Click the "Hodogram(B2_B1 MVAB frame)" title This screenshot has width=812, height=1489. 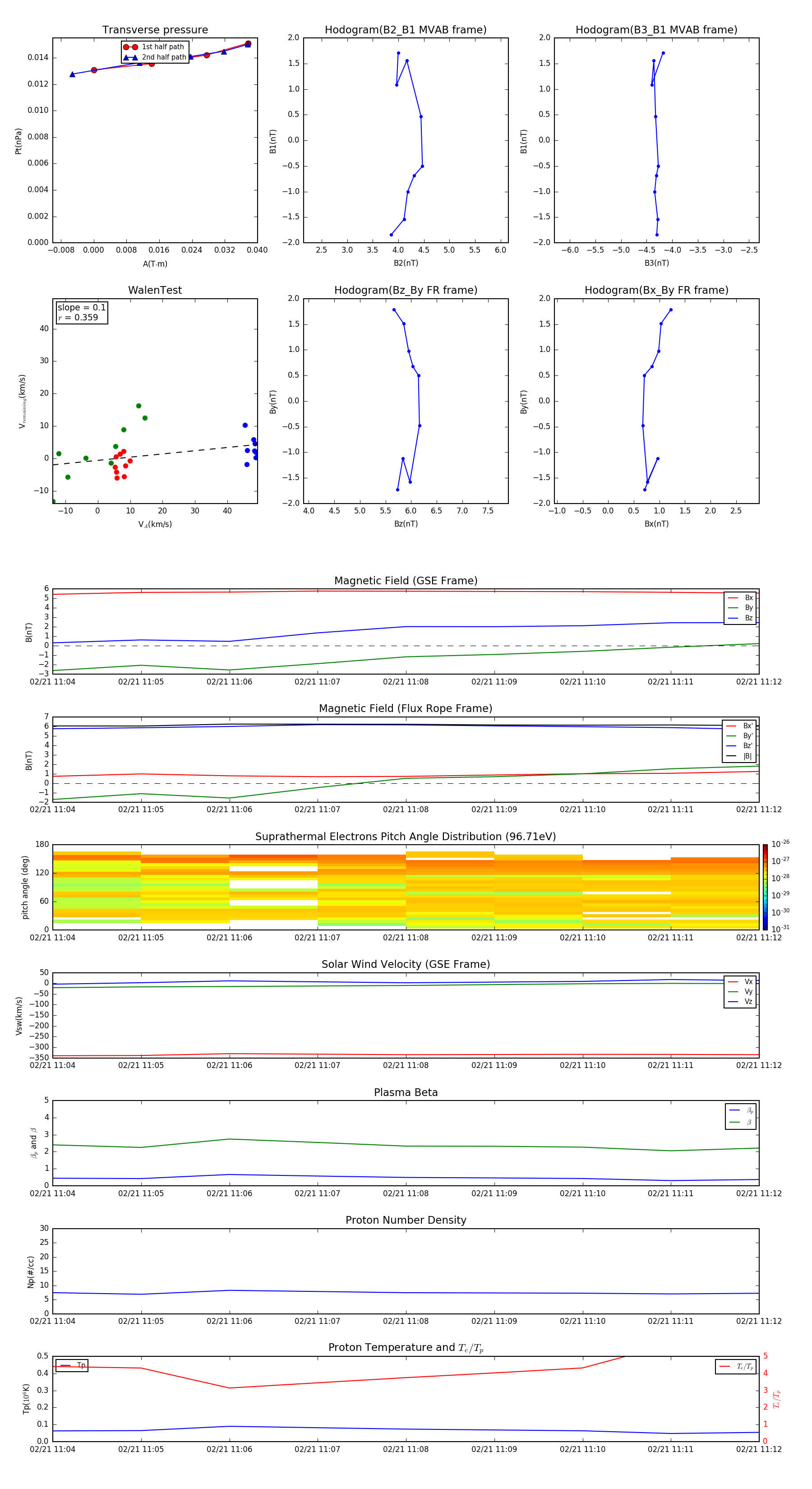point(406,30)
